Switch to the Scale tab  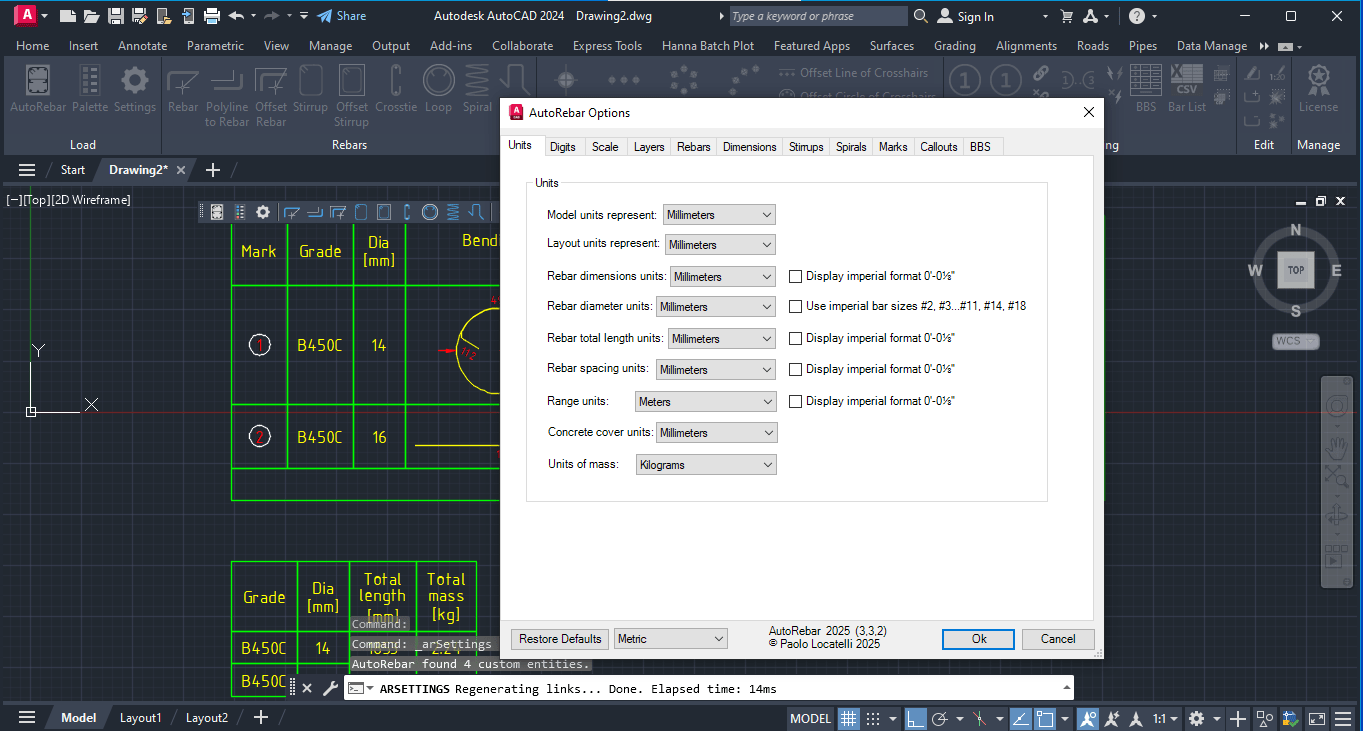click(605, 147)
